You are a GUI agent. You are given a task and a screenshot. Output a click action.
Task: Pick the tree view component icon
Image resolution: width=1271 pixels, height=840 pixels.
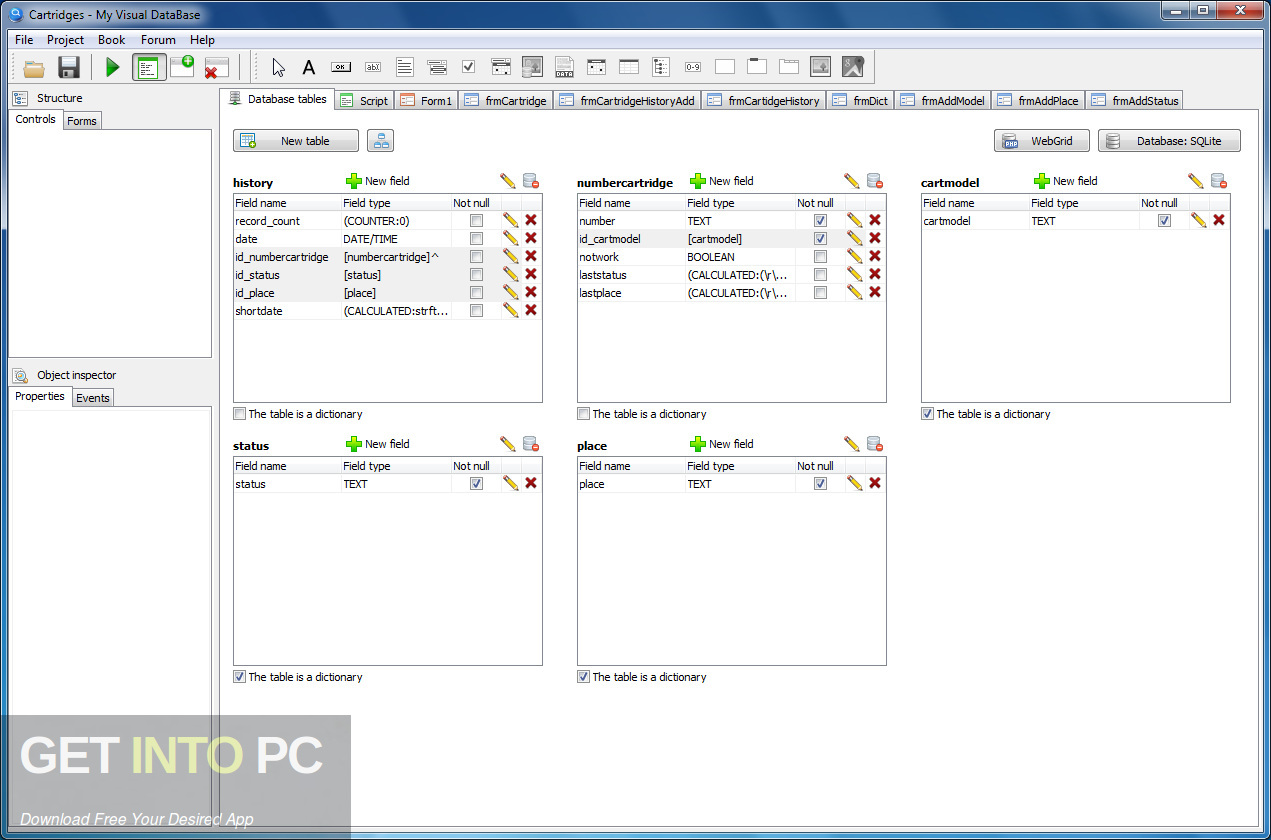coord(661,67)
